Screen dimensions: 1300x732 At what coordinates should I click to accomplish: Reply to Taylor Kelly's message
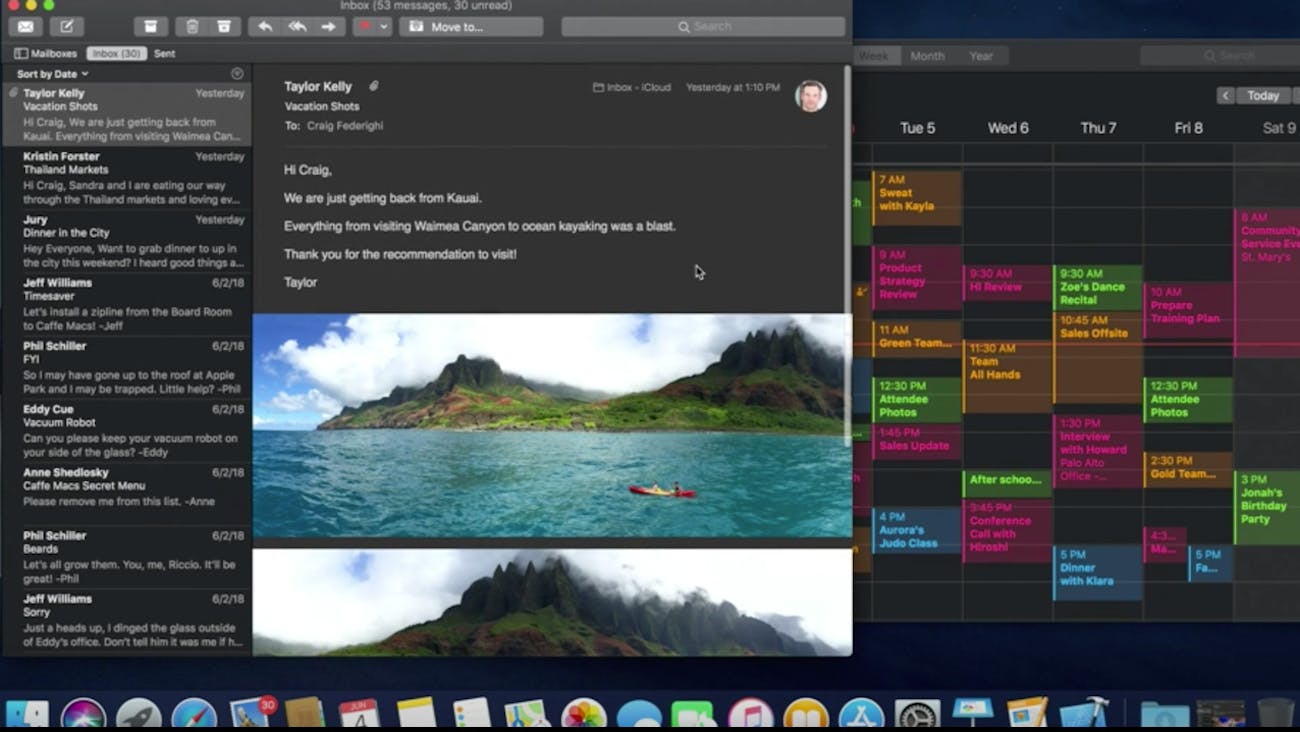coord(265,27)
